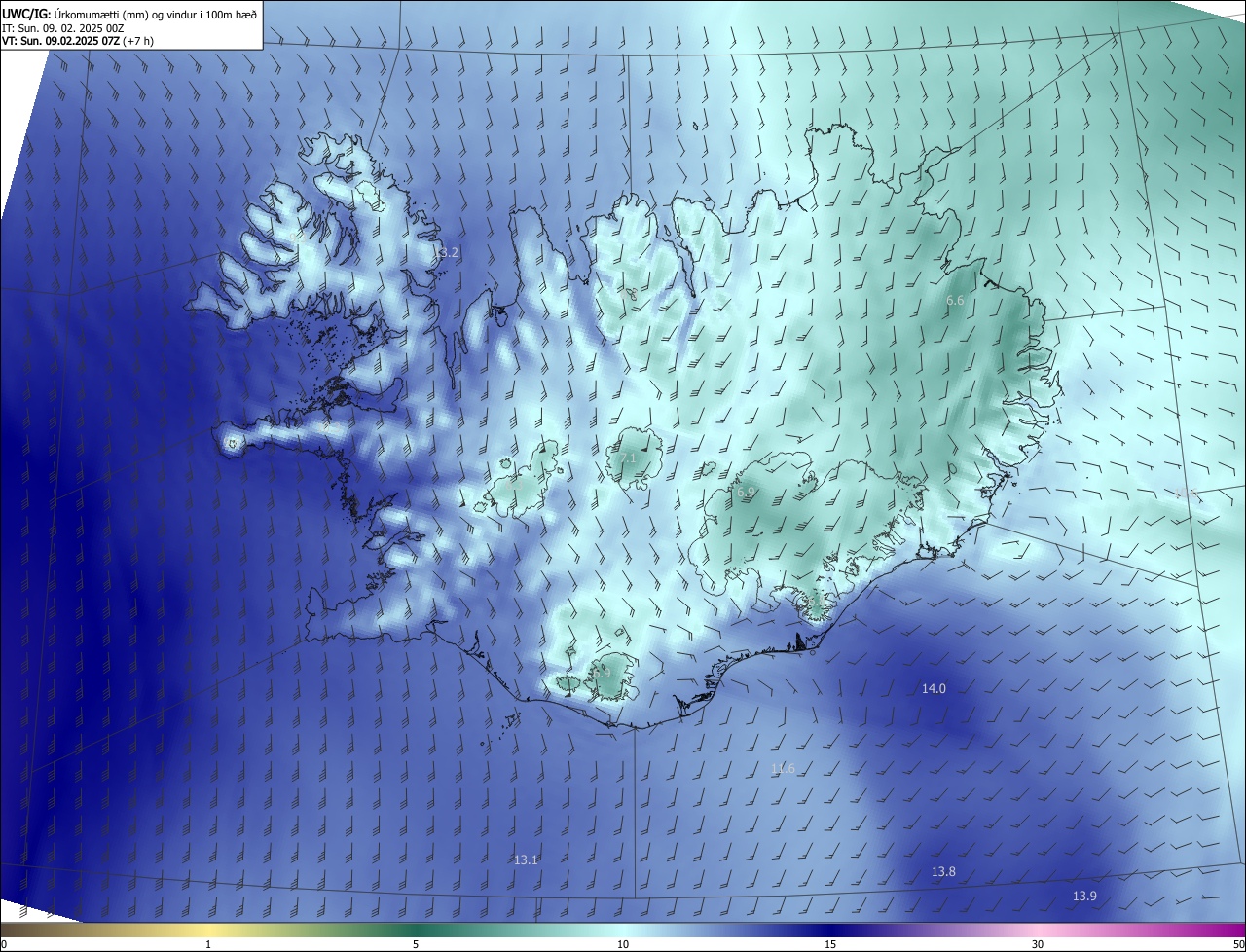Click the 13.9 value label

tap(1084, 896)
